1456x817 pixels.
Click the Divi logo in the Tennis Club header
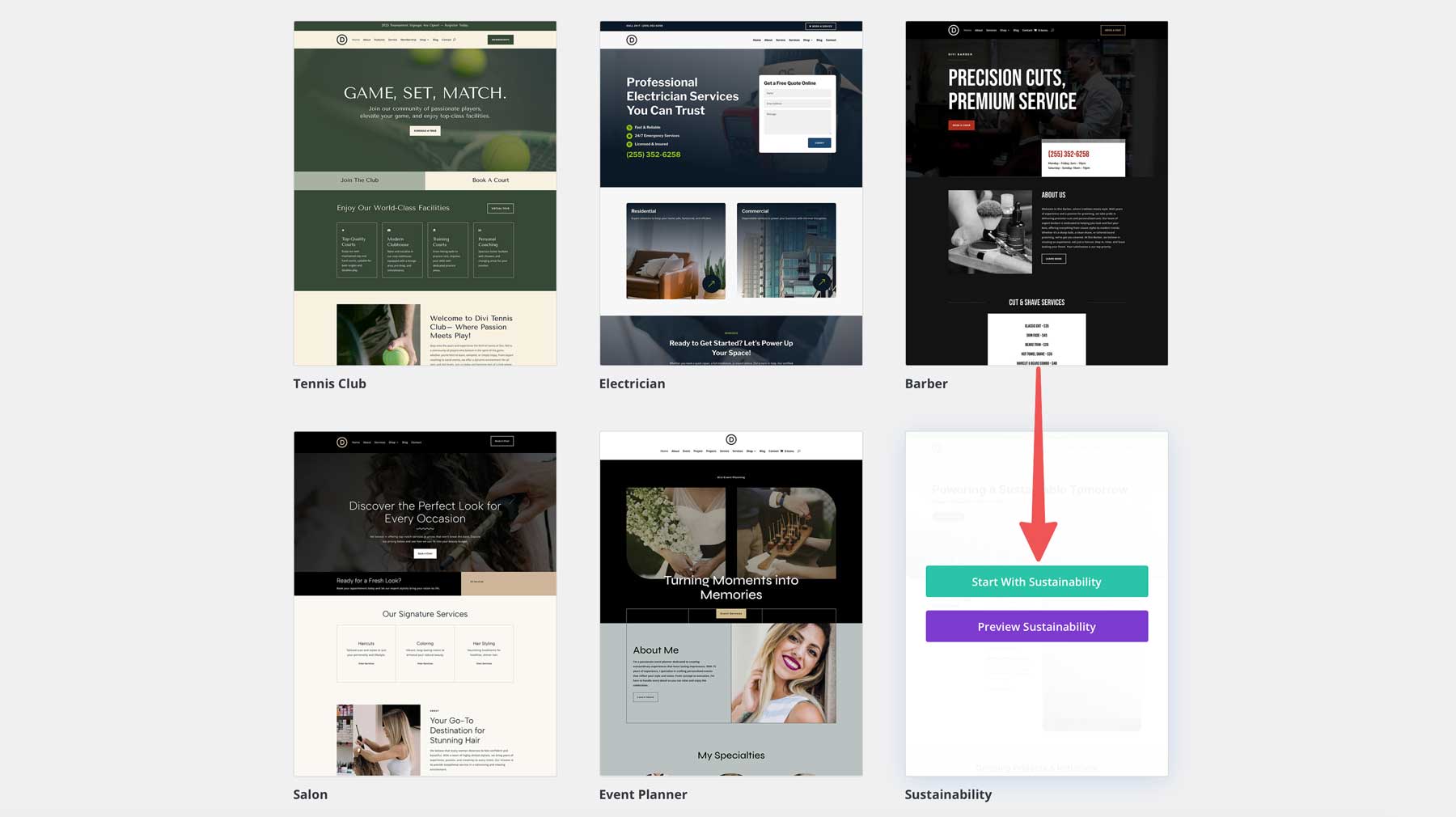(x=342, y=39)
